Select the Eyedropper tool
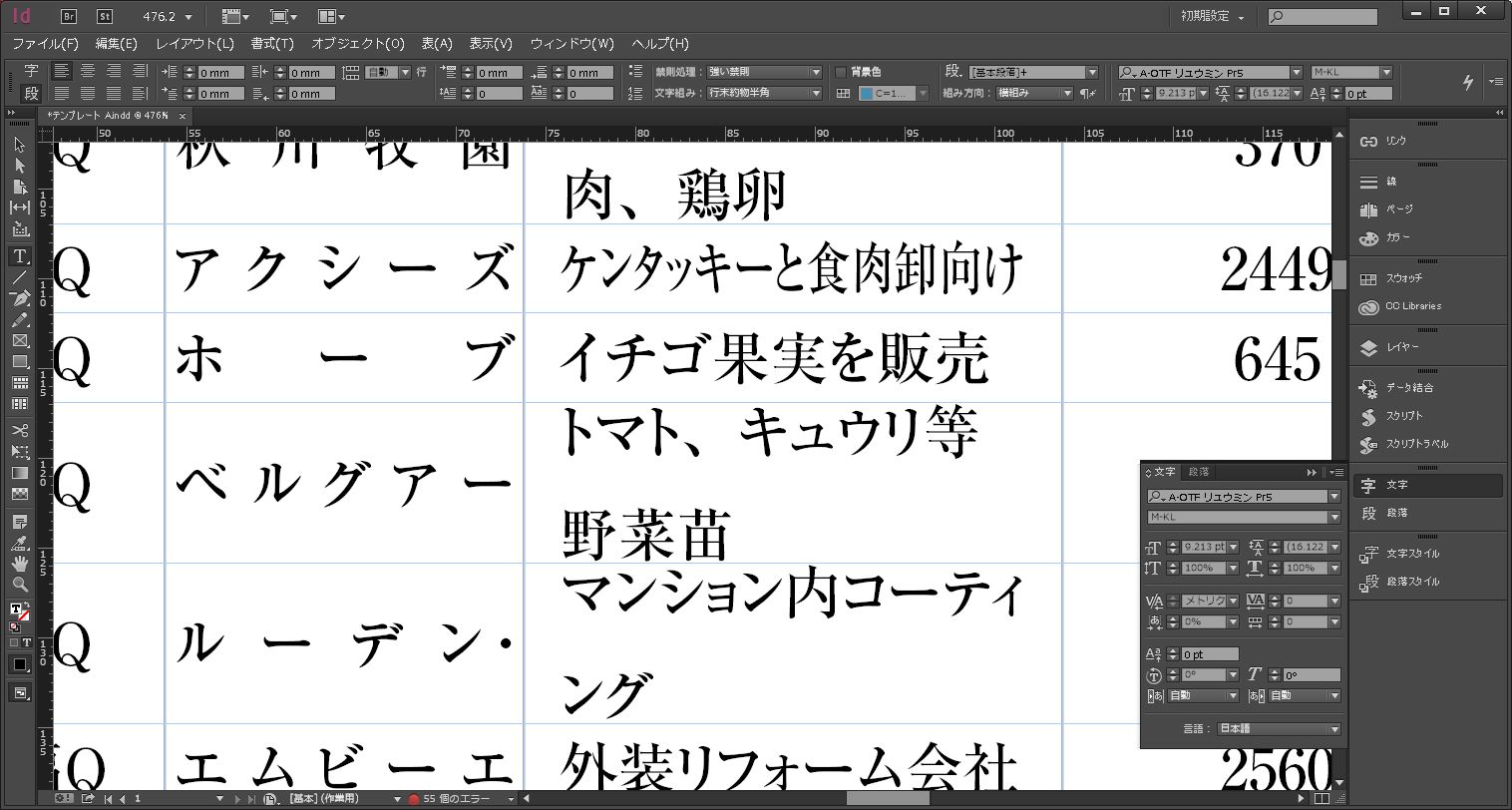Image resolution: width=1512 pixels, height=810 pixels. [19, 543]
